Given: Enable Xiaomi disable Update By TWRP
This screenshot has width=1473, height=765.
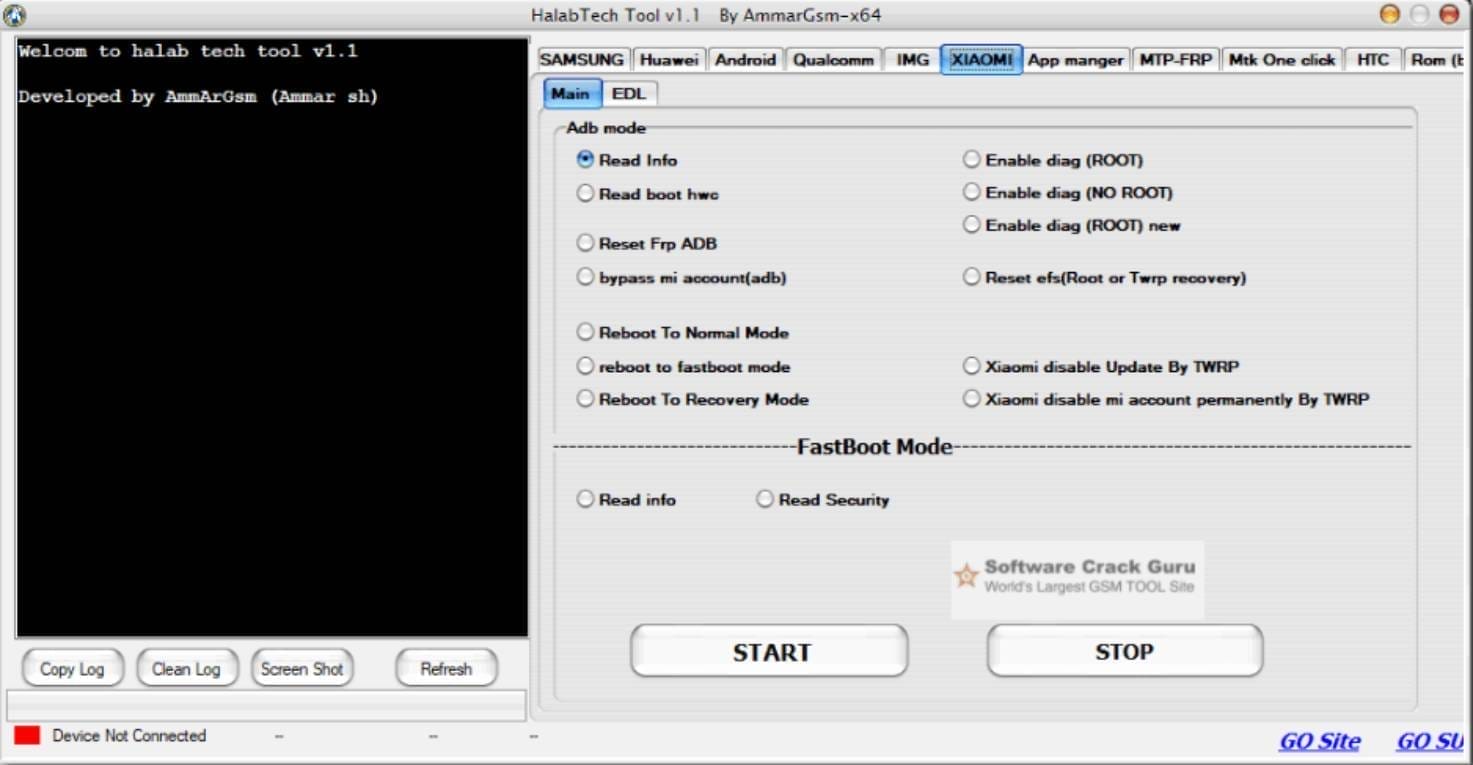Looking at the screenshot, I should [x=971, y=366].
